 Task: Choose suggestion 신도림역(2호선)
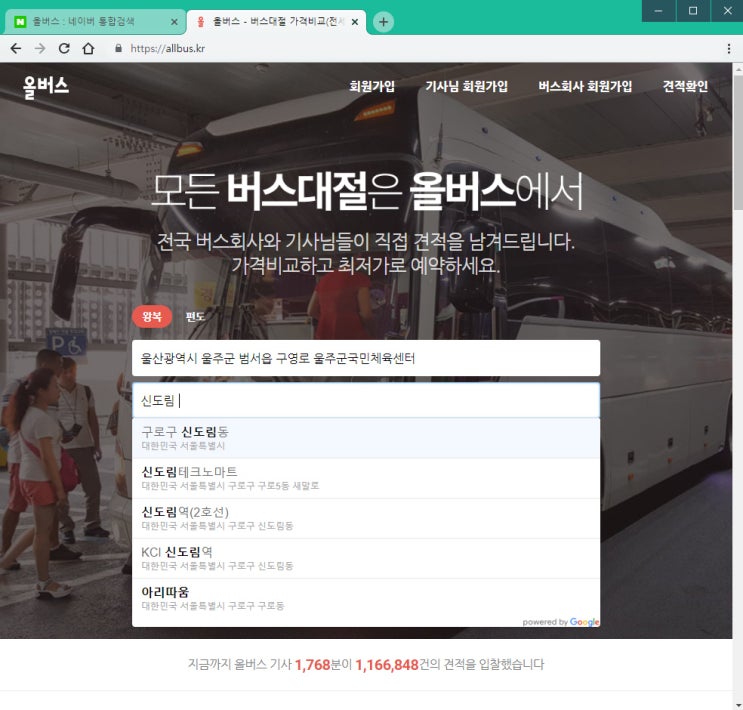click(366, 518)
